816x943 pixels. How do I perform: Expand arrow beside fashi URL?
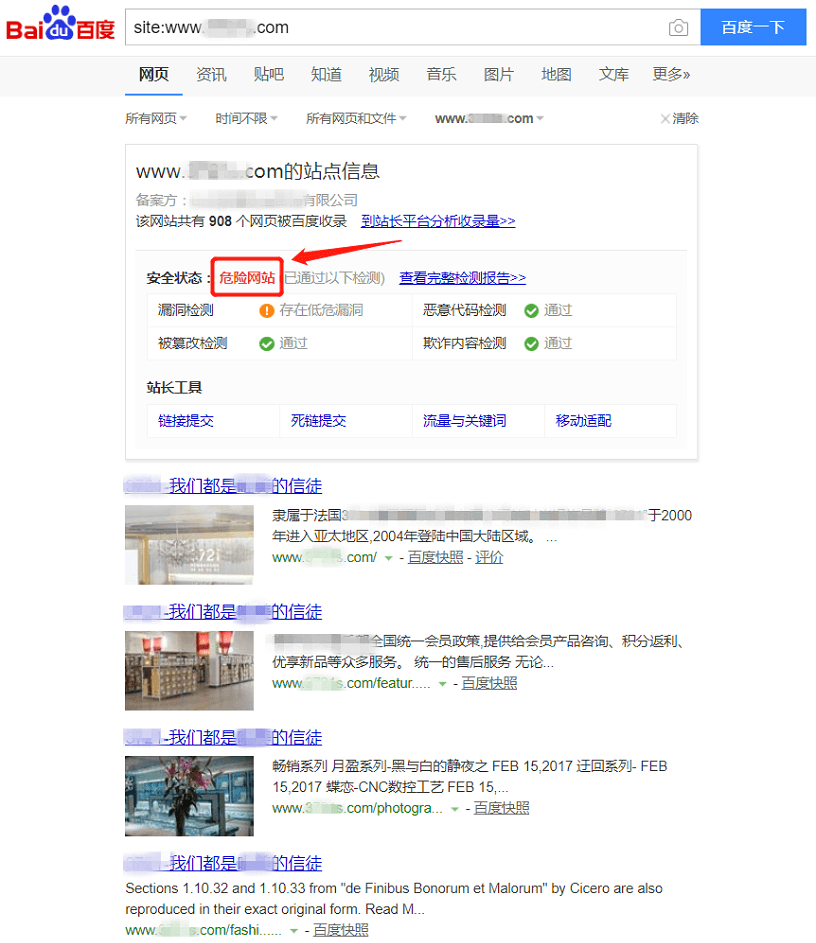(293, 931)
